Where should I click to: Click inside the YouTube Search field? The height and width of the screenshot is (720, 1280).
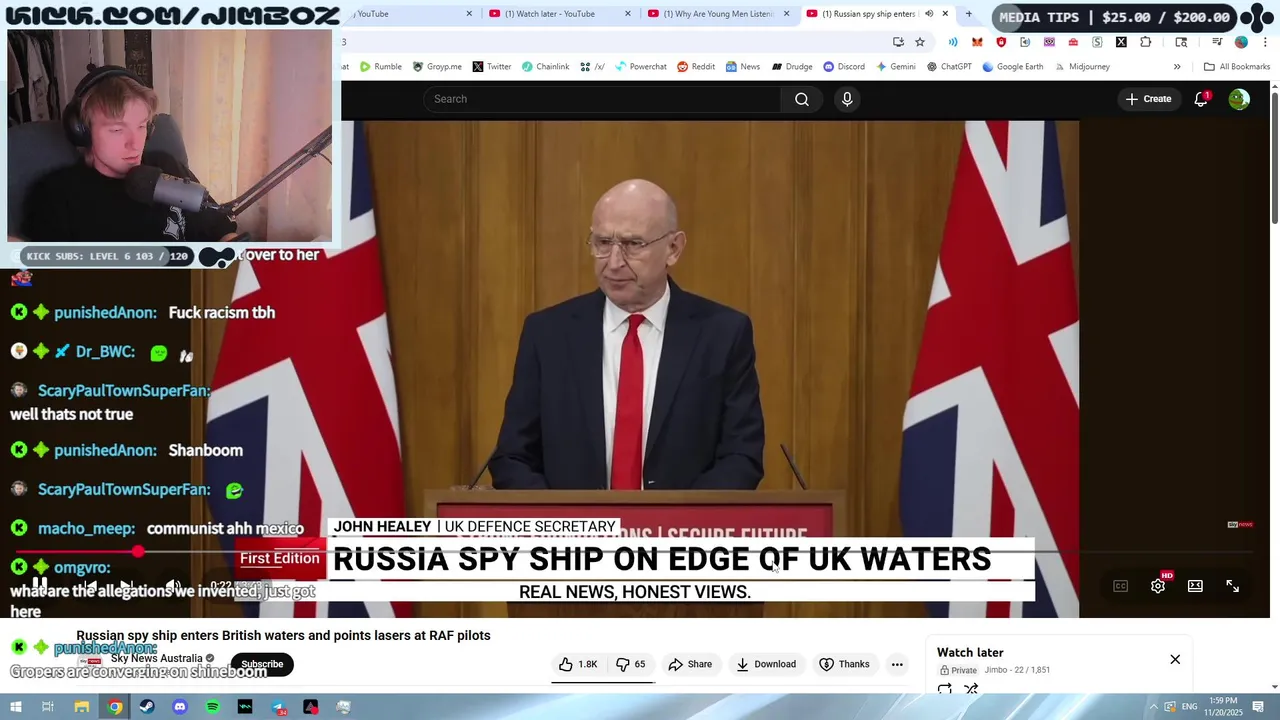602,99
